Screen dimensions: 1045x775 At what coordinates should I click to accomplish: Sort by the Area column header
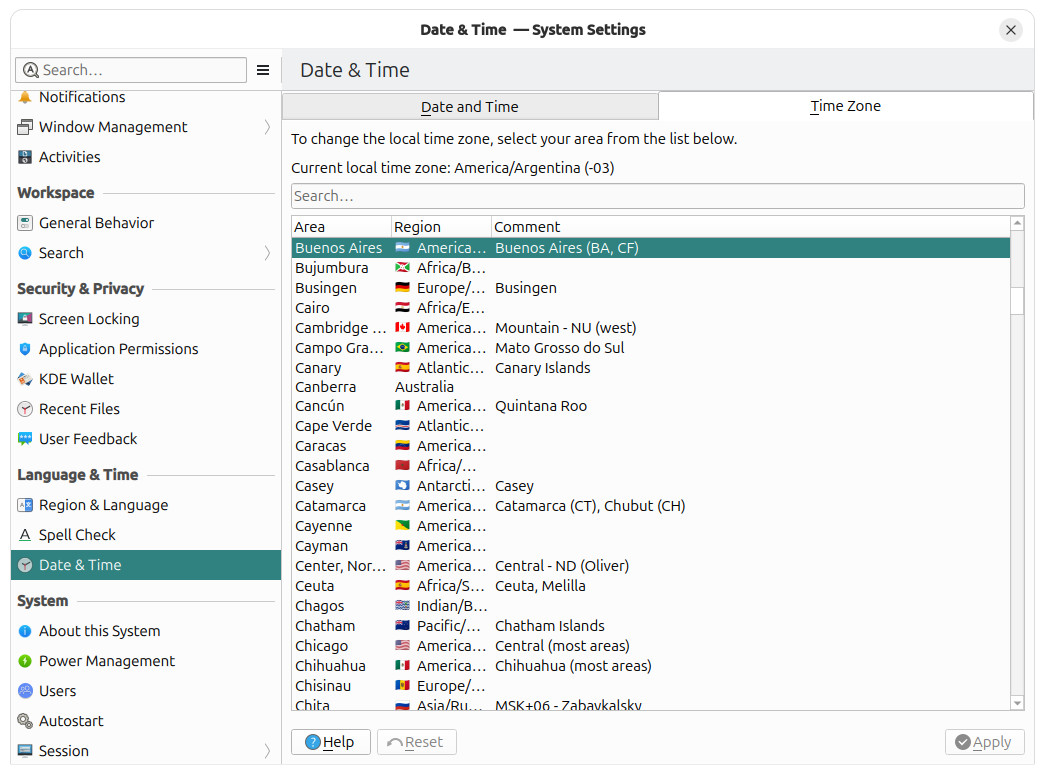[341, 227]
